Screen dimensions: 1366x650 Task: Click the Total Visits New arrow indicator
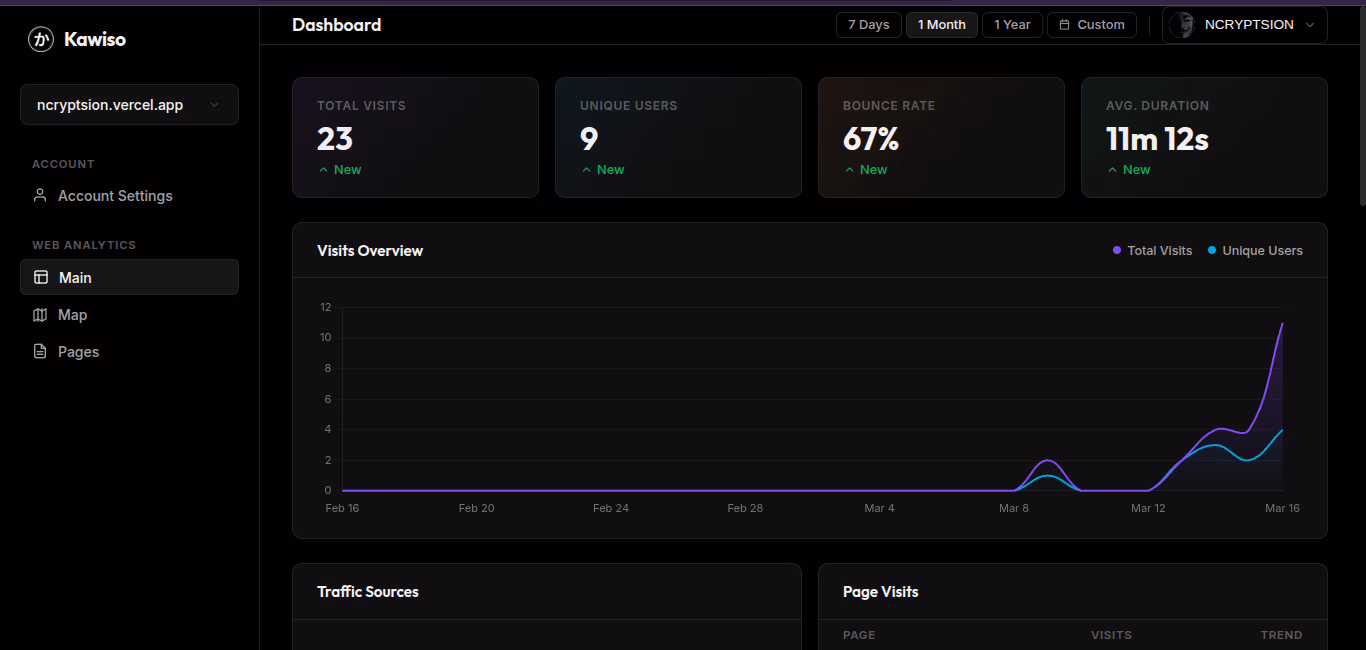tap(323, 170)
